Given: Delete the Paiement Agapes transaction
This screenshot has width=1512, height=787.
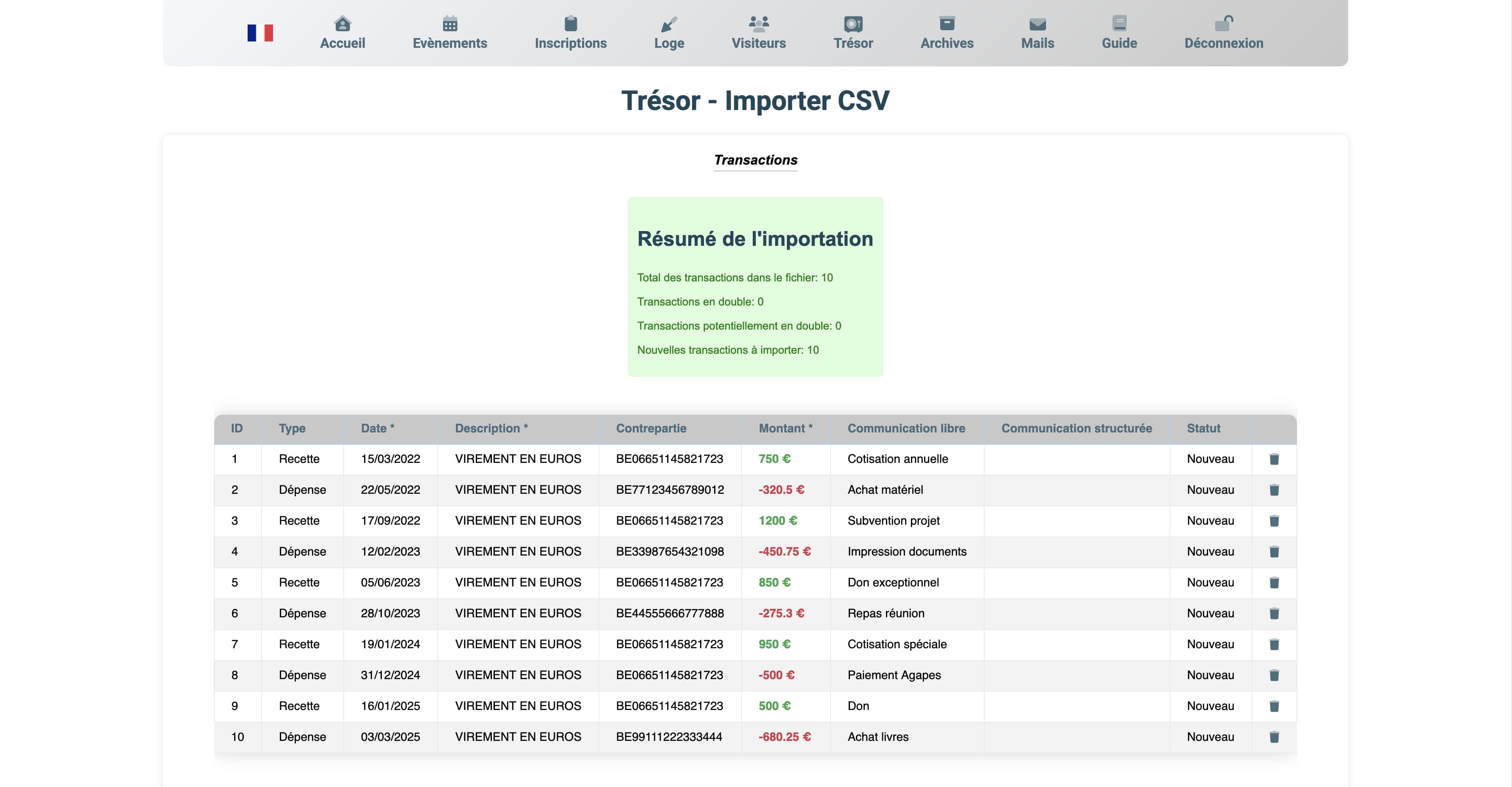Looking at the screenshot, I should [x=1274, y=675].
